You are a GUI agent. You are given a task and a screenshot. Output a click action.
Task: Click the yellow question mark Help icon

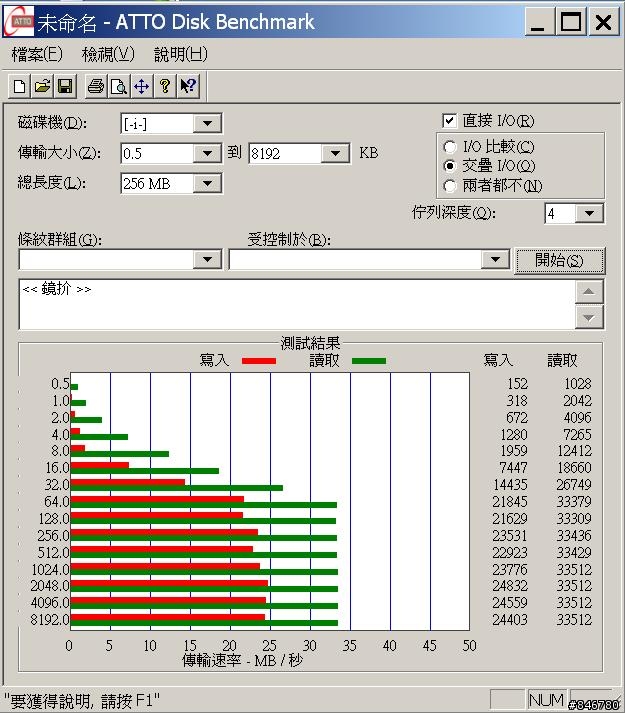tap(165, 86)
